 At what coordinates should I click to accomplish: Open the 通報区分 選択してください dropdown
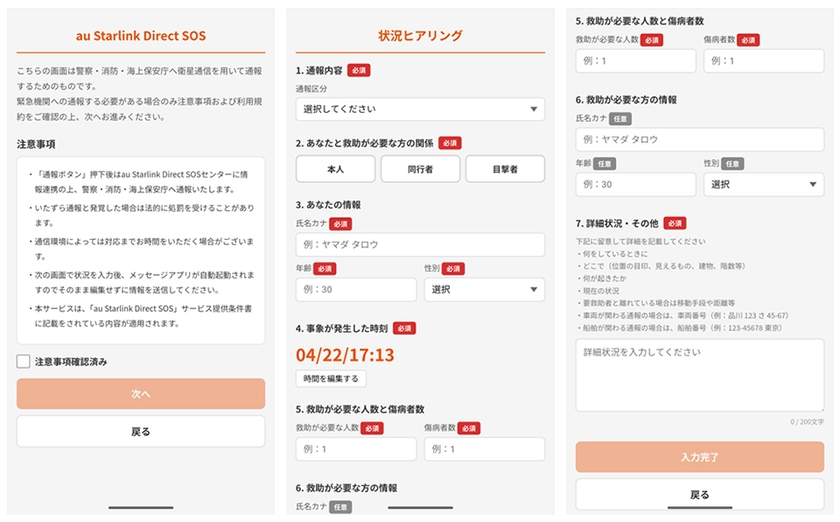tap(421, 109)
